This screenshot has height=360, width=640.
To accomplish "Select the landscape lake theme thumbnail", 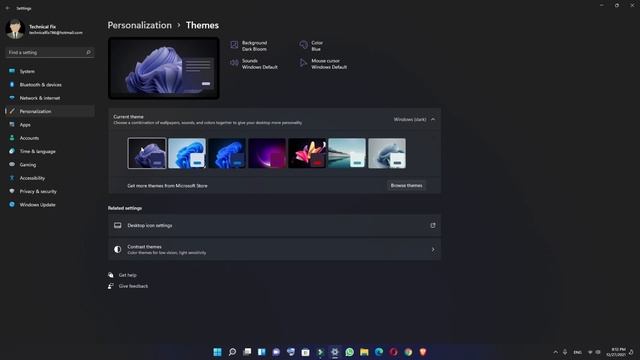I will [x=347, y=153].
